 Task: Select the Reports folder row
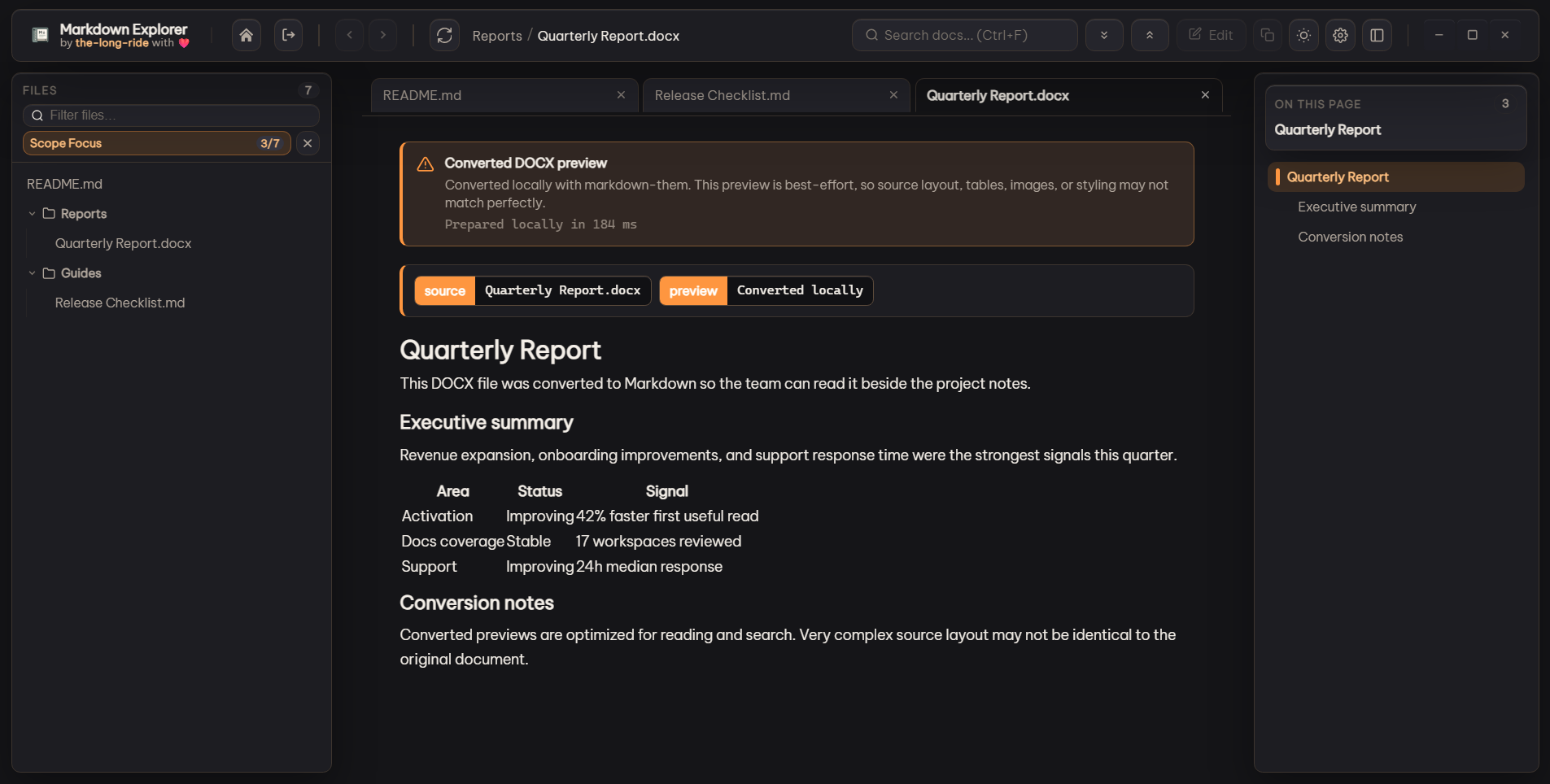pyautogui.click(x=171, y=214)
